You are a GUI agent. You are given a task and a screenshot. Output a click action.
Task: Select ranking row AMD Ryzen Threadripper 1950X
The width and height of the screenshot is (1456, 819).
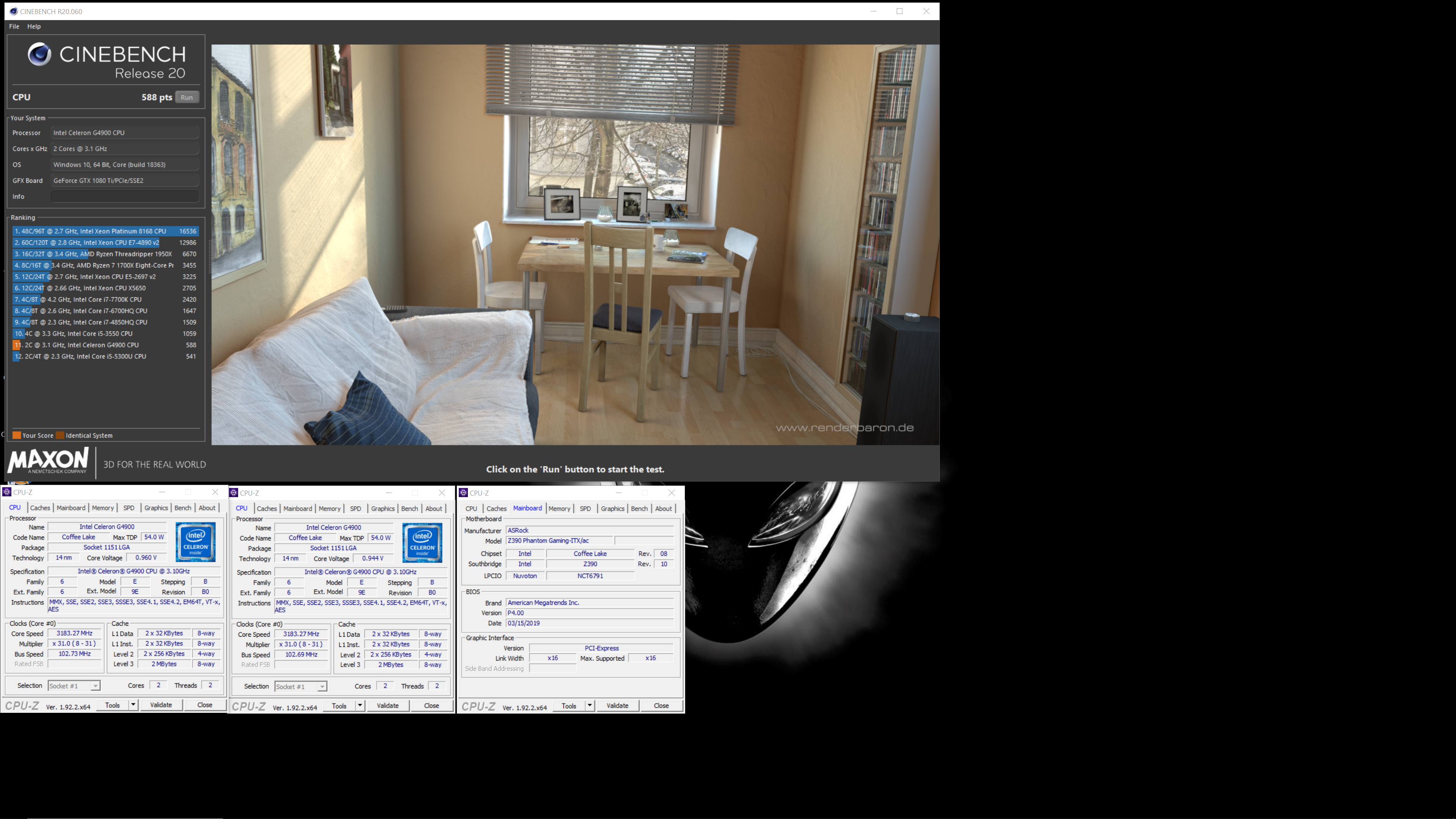105,254
